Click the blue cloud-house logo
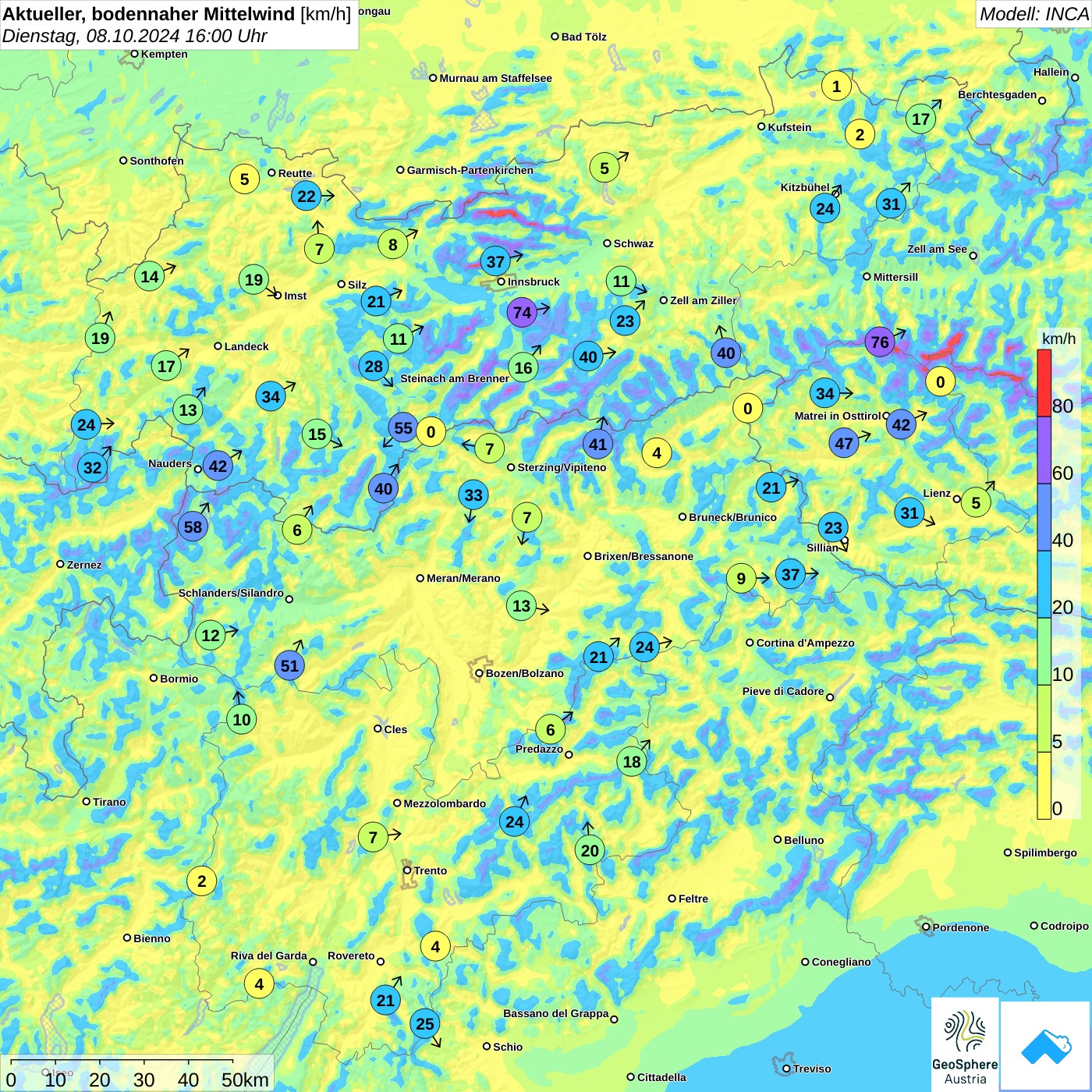 1046,1045
